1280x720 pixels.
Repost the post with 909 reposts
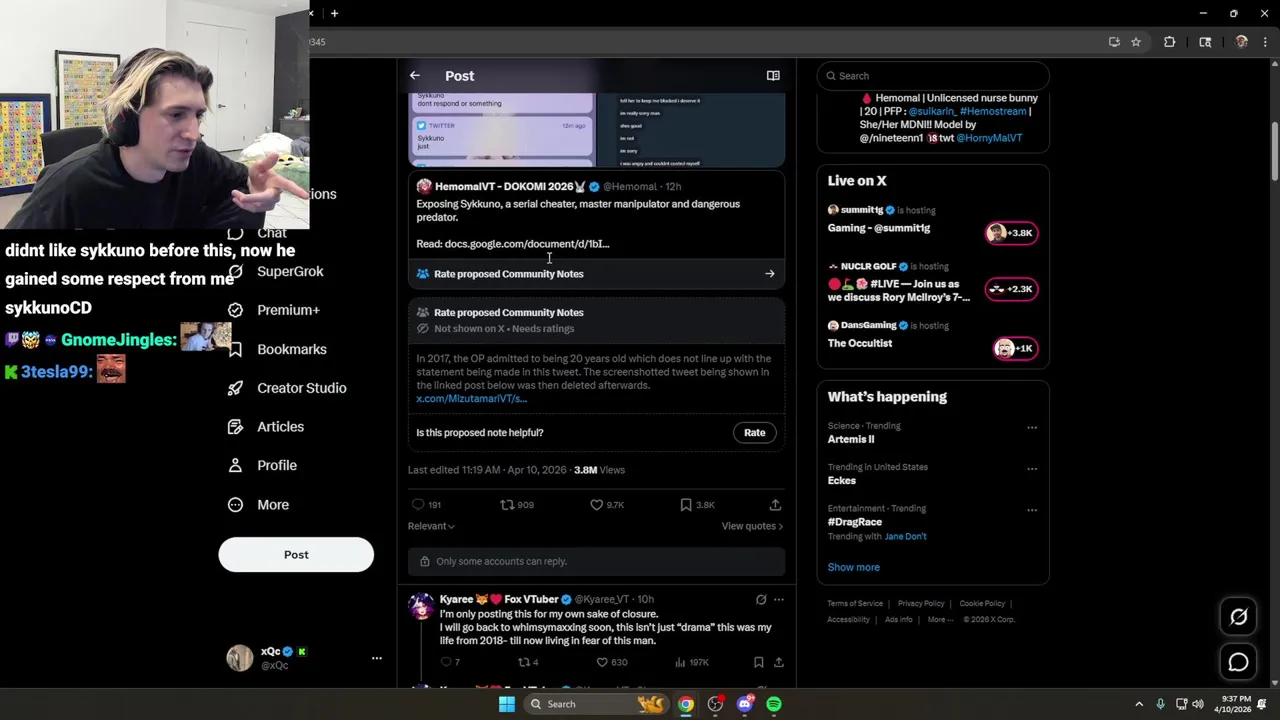517,505
